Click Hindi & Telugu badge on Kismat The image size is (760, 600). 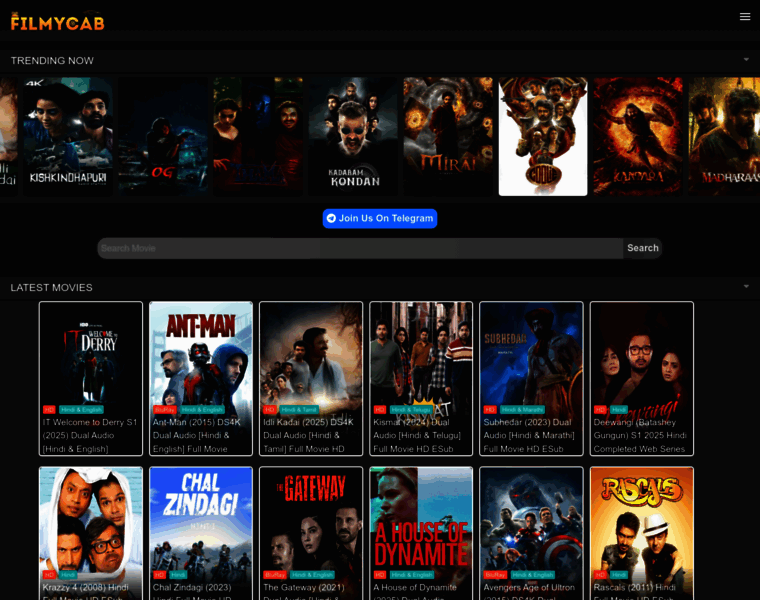click(411, 410)
